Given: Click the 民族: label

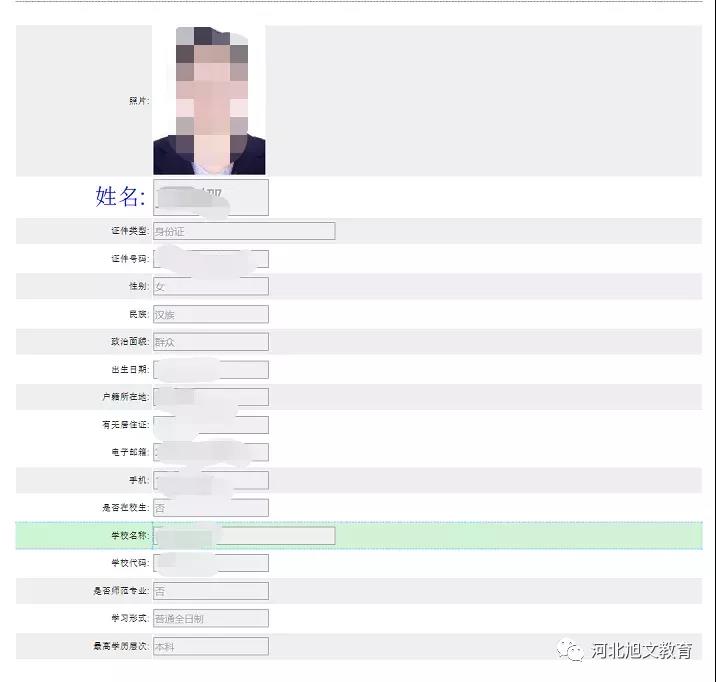Looking at the screenshot, I should click(139, 314).
